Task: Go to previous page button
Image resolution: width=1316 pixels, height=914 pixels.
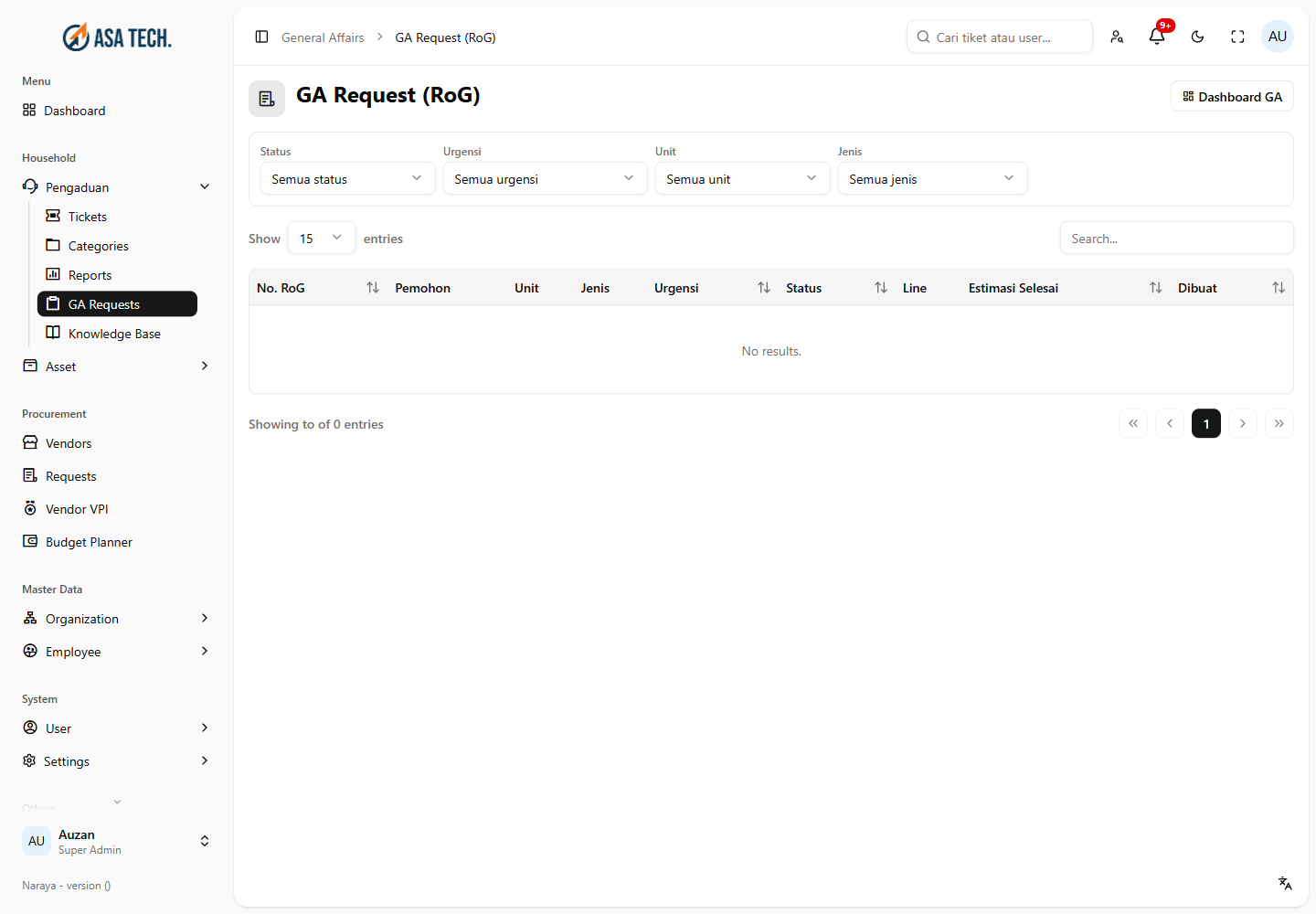Action: [1170, 423]
